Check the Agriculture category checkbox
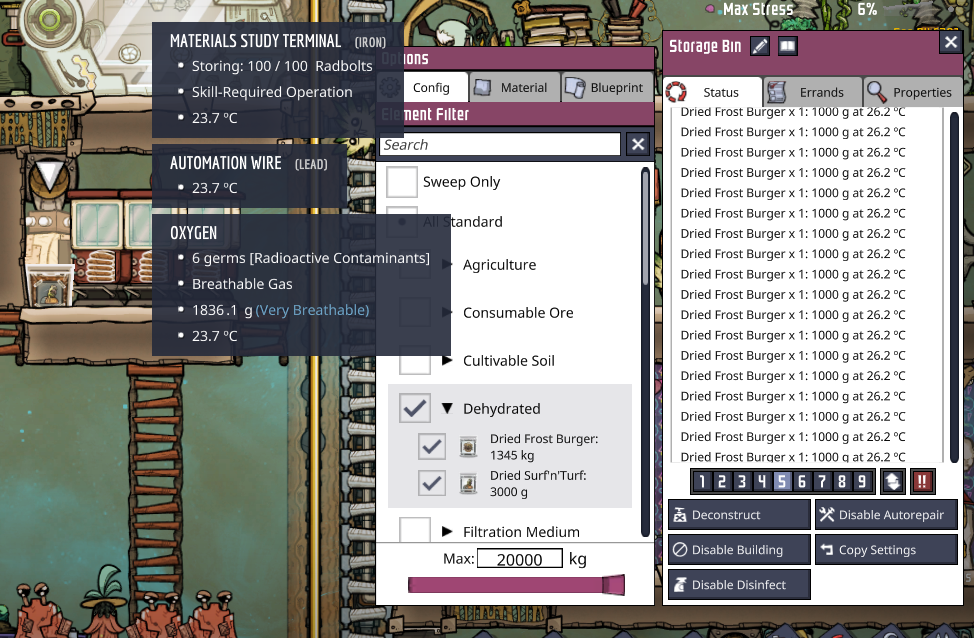This screenshot has height=638, width=974. pos(414,265)
